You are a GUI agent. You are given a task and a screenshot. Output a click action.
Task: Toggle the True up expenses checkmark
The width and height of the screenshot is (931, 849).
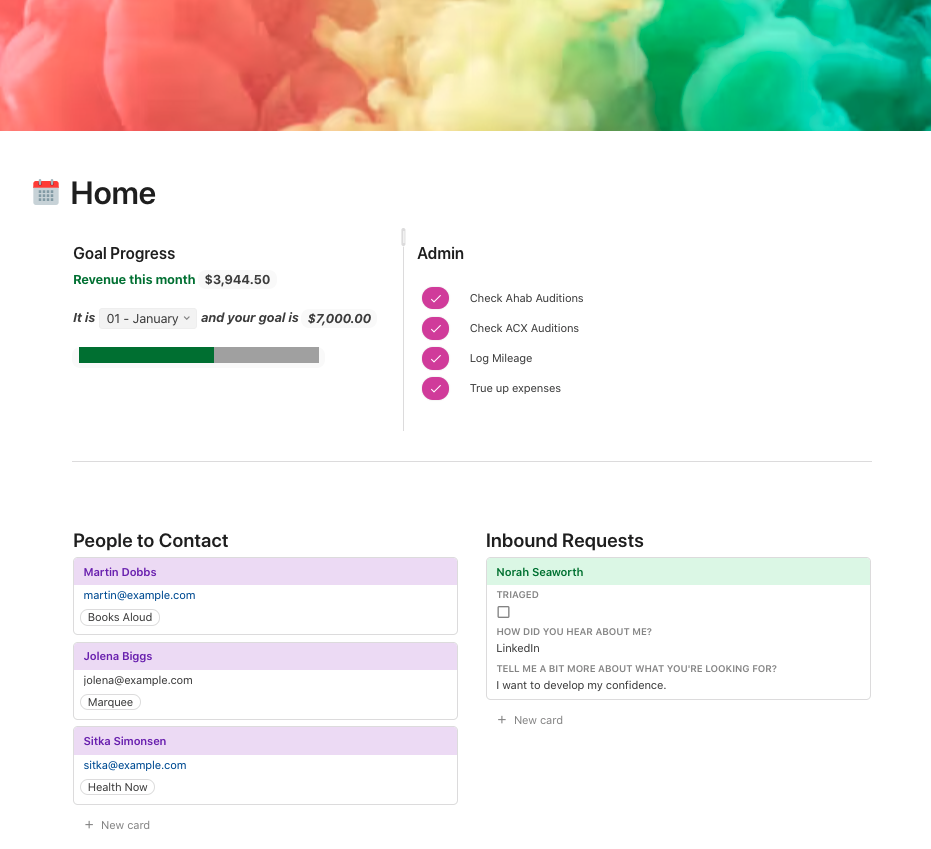click(x=435, y=388)
